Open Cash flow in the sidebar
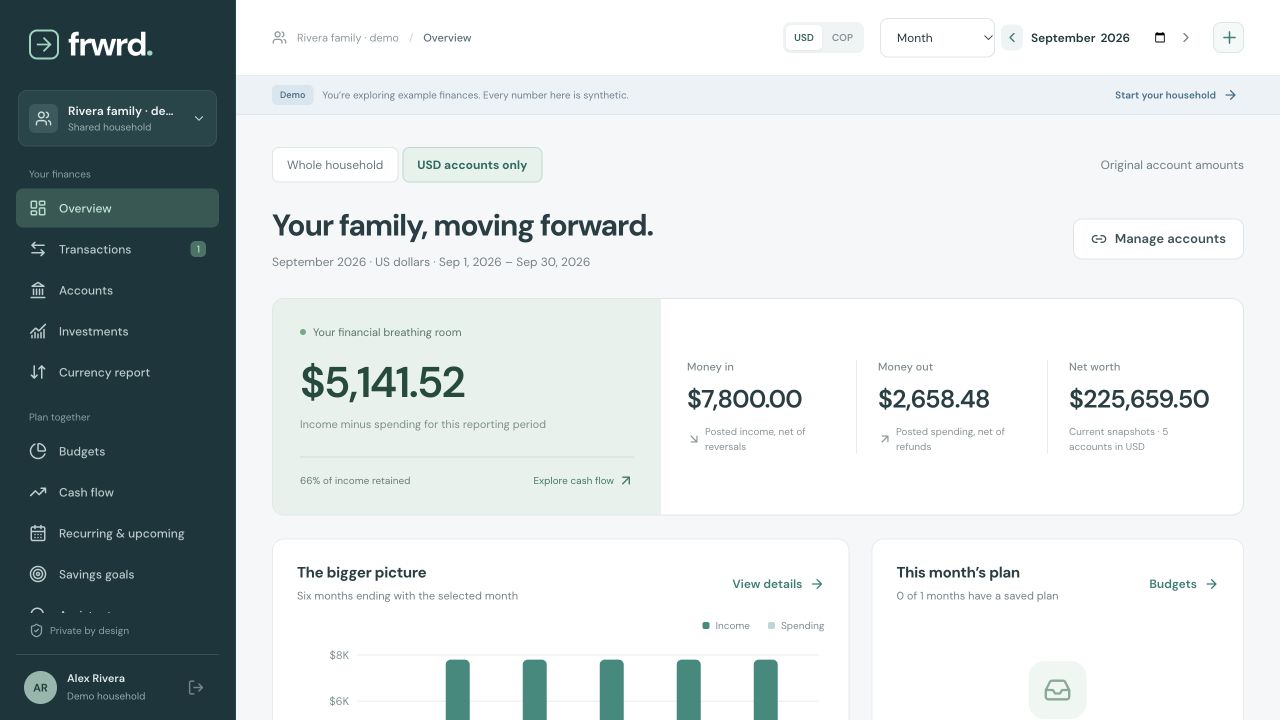This screenshot has width=1280, height=720. 117,492
